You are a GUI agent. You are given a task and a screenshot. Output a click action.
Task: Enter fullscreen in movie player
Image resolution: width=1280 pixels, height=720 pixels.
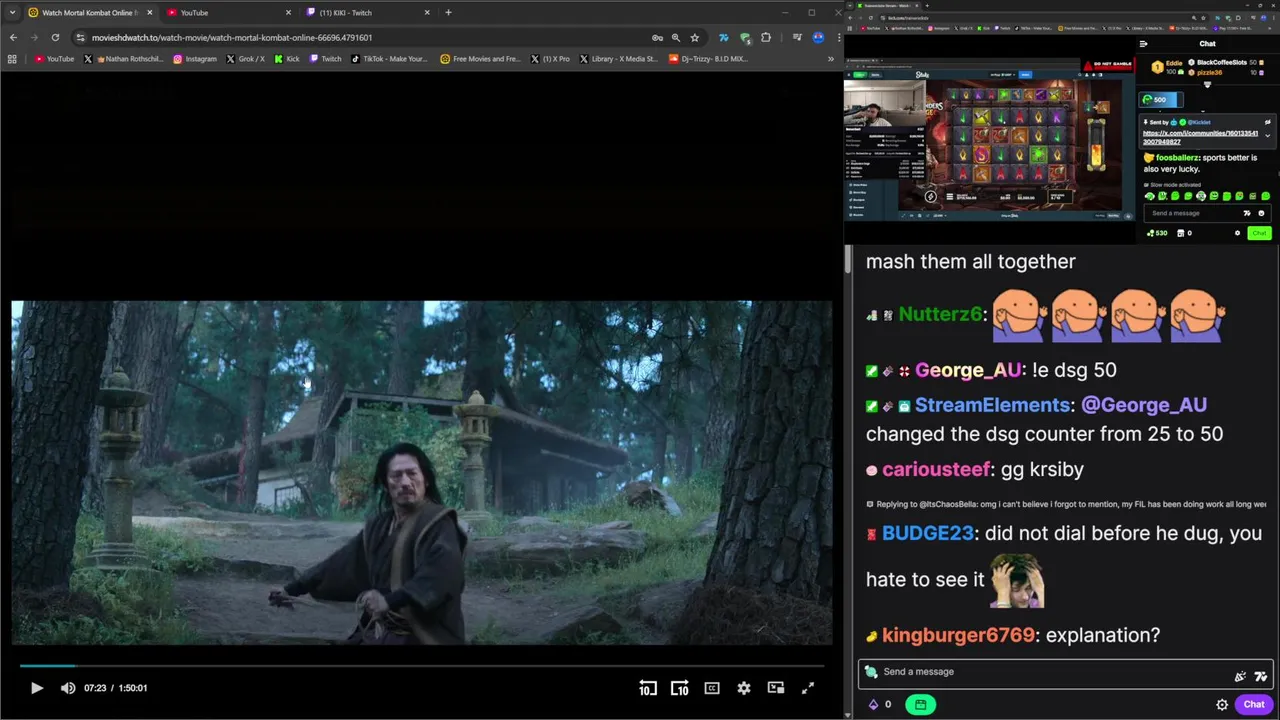tap(808, 688)
